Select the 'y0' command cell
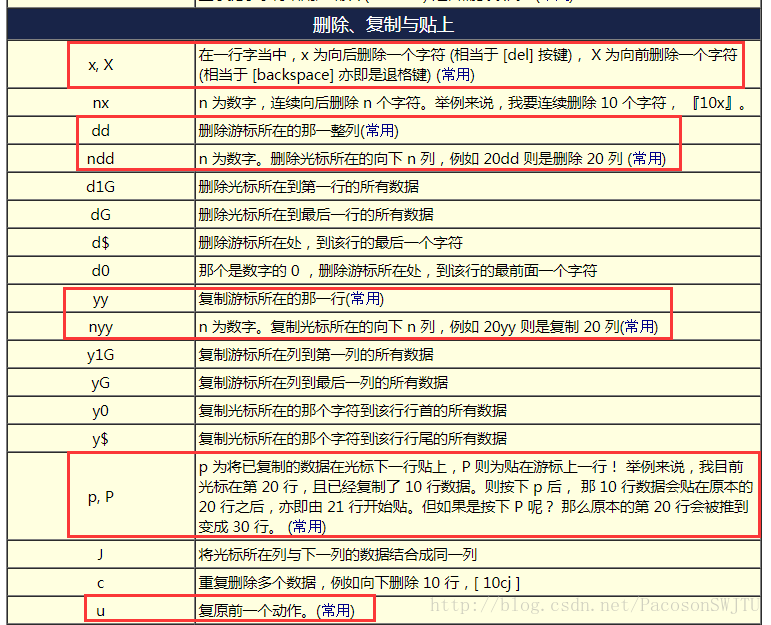Screen dimensions: 771x625 coord(101,411)
